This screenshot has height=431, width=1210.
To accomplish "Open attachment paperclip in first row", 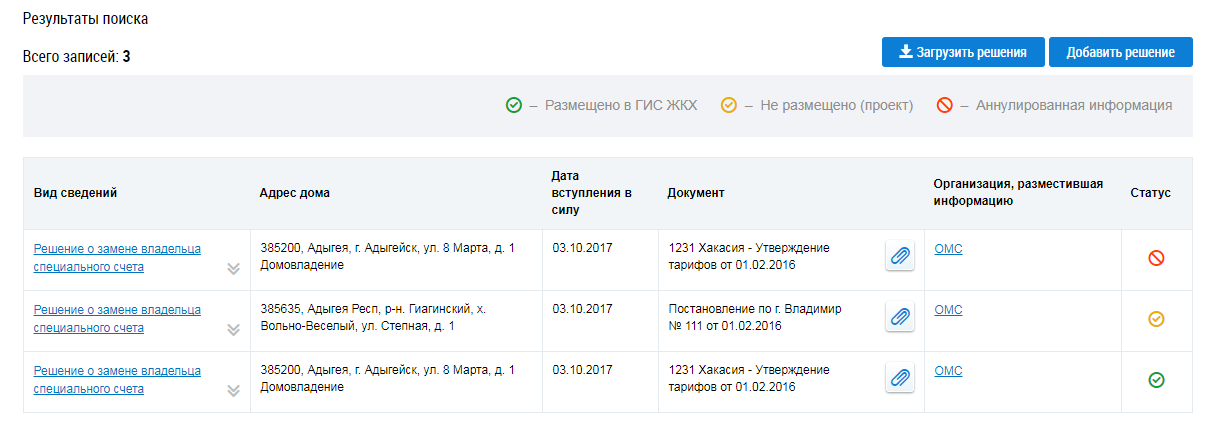I will 900,257.
